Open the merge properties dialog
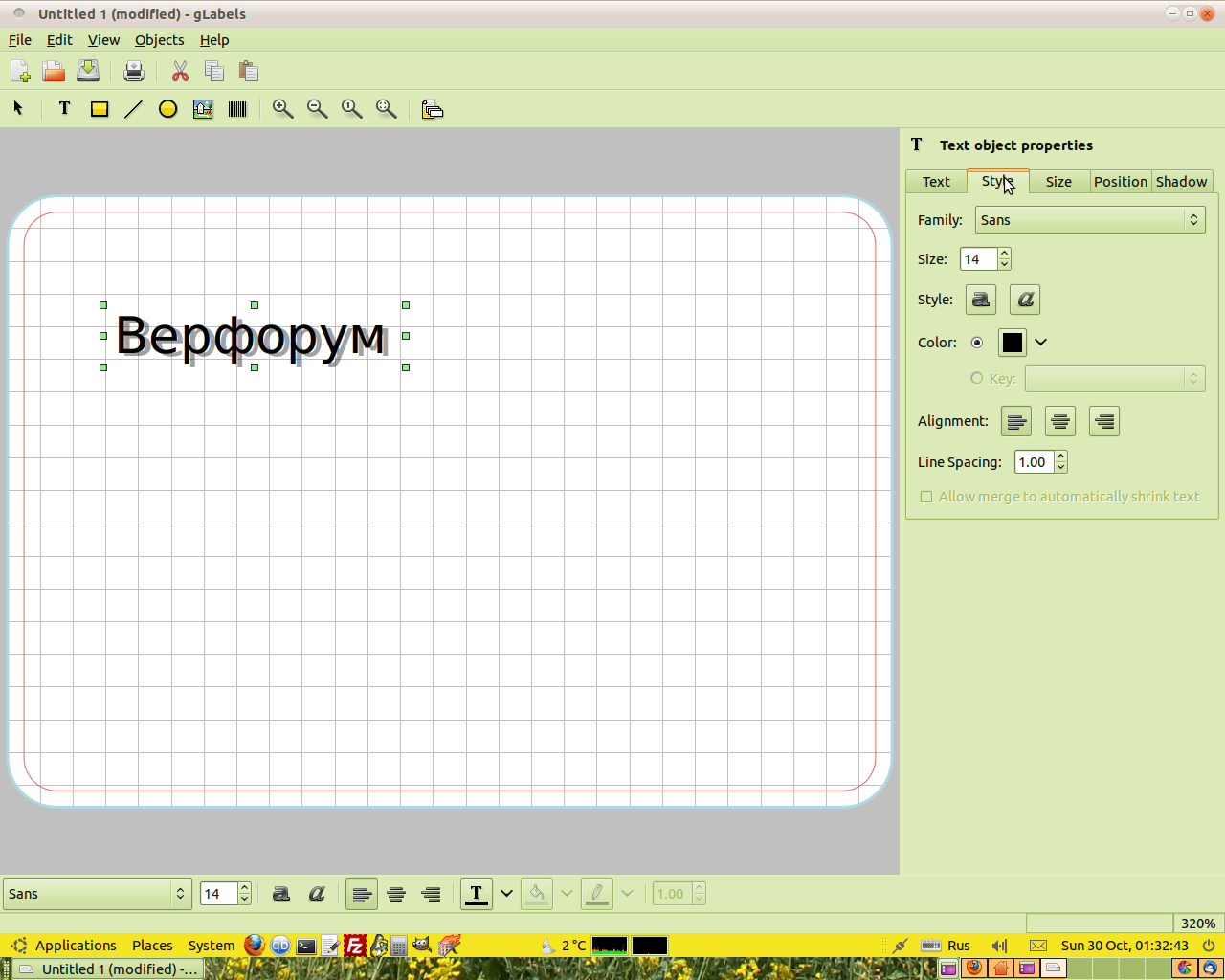Screen dimensions: 1225x980 coord(433,109)
